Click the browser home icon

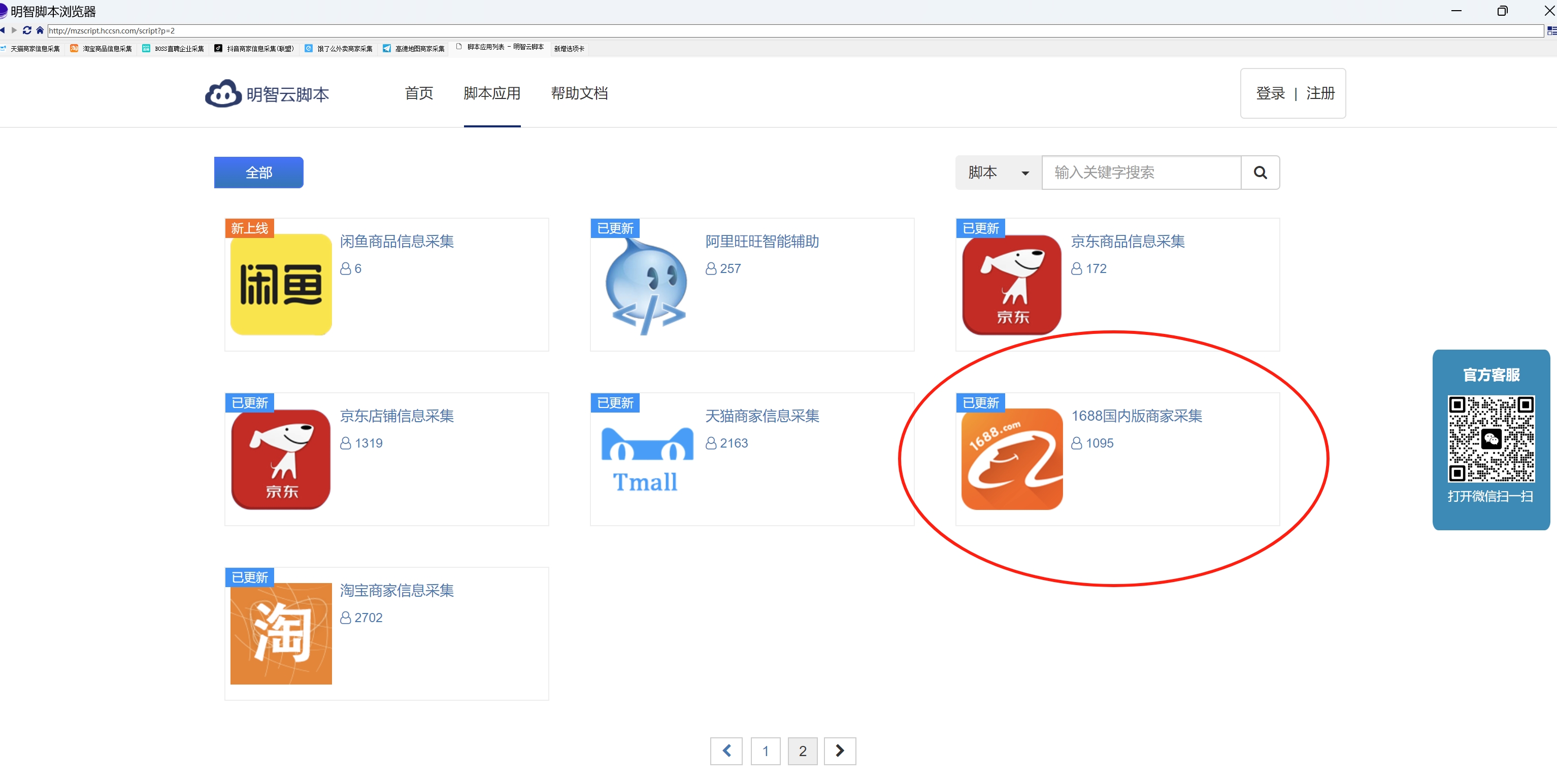(40, 30)
